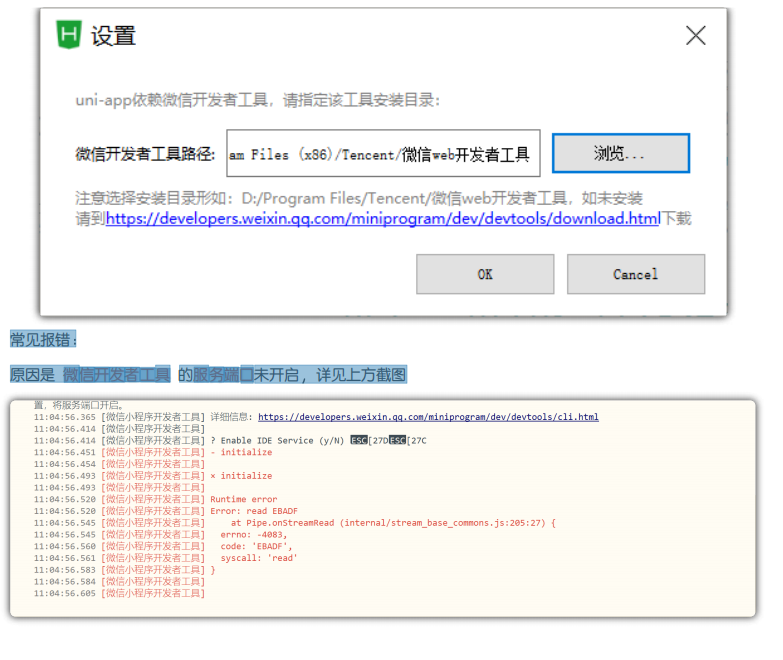Image resolution: width=783 pixels, height=660 pixels.
Task: Open the devtools download.html link
Action: coord(383,219)
